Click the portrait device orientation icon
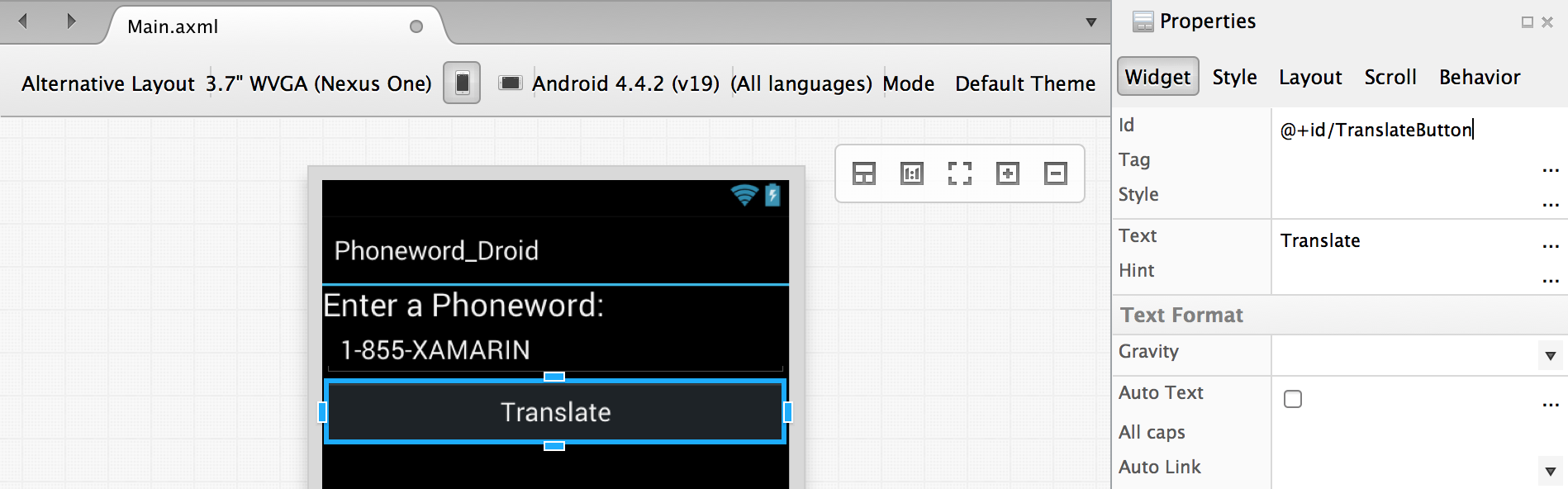 pyautogui.click(x=462, y=83)
